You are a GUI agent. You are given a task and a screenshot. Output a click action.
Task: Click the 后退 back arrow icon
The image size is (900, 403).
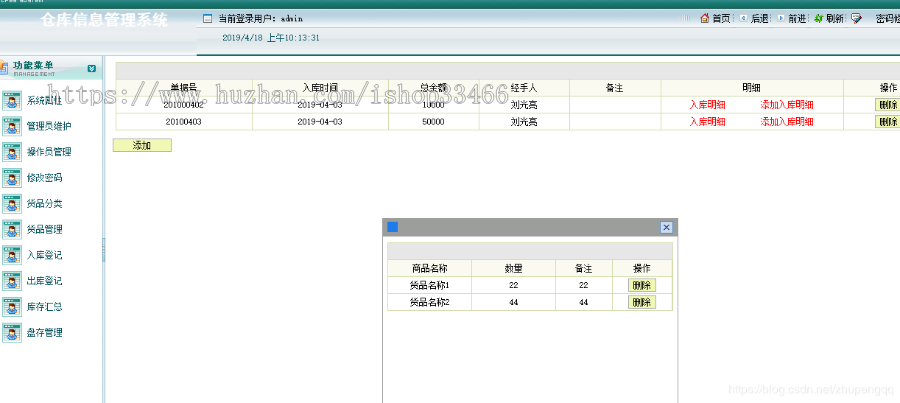click(743, 18)
